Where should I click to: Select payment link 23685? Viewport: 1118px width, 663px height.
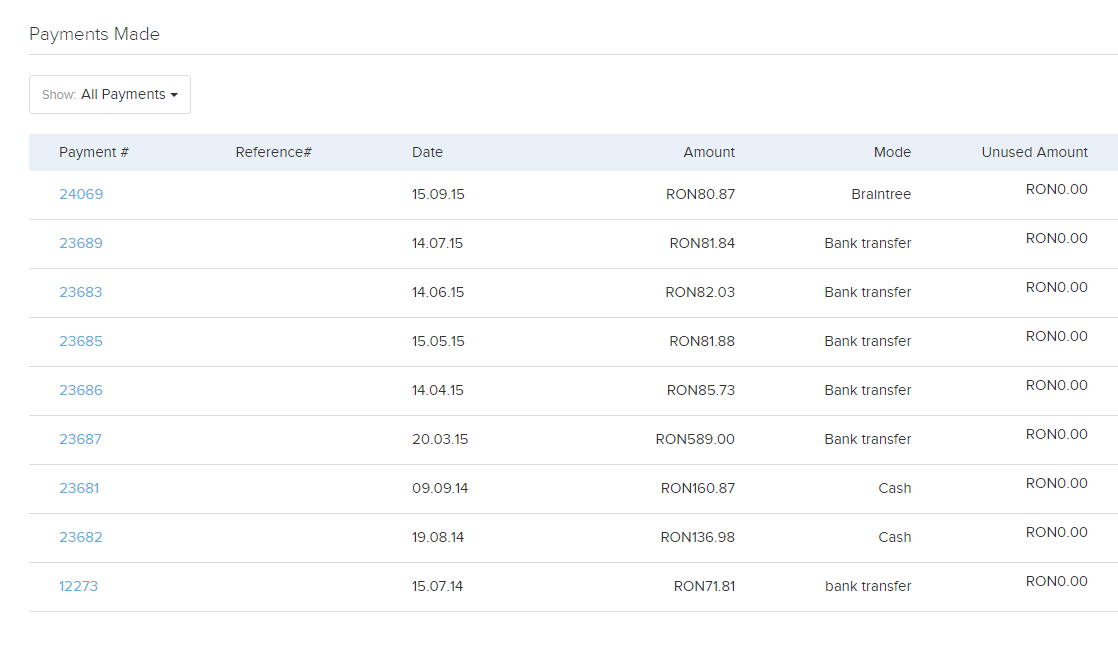pyautogui.click(x=81, y=341)
